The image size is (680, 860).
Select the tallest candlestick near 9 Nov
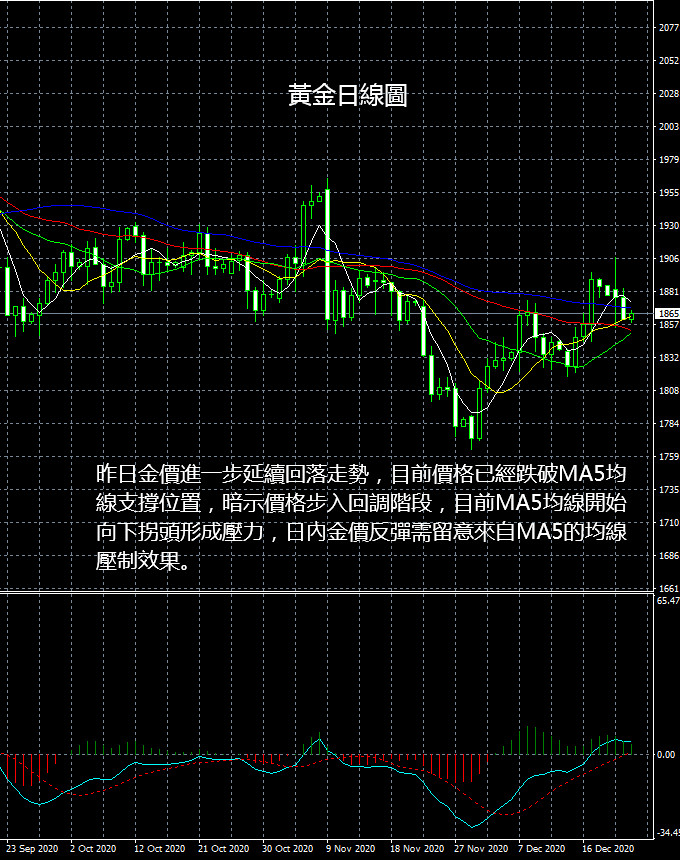pyautogui.click(x=327, y=255)
